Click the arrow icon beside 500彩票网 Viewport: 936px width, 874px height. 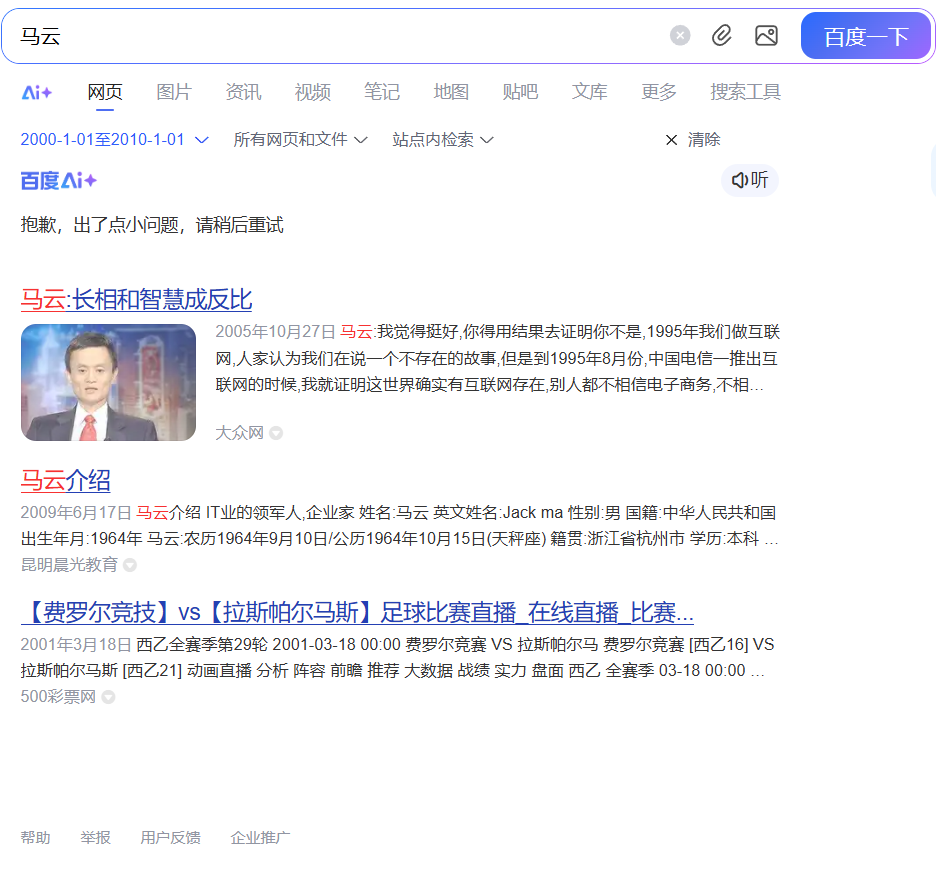108,697
